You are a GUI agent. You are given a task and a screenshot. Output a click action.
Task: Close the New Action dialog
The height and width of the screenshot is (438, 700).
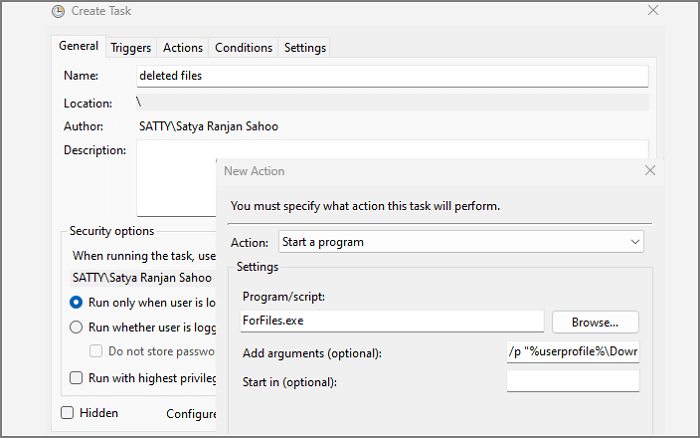click(650, 171)
